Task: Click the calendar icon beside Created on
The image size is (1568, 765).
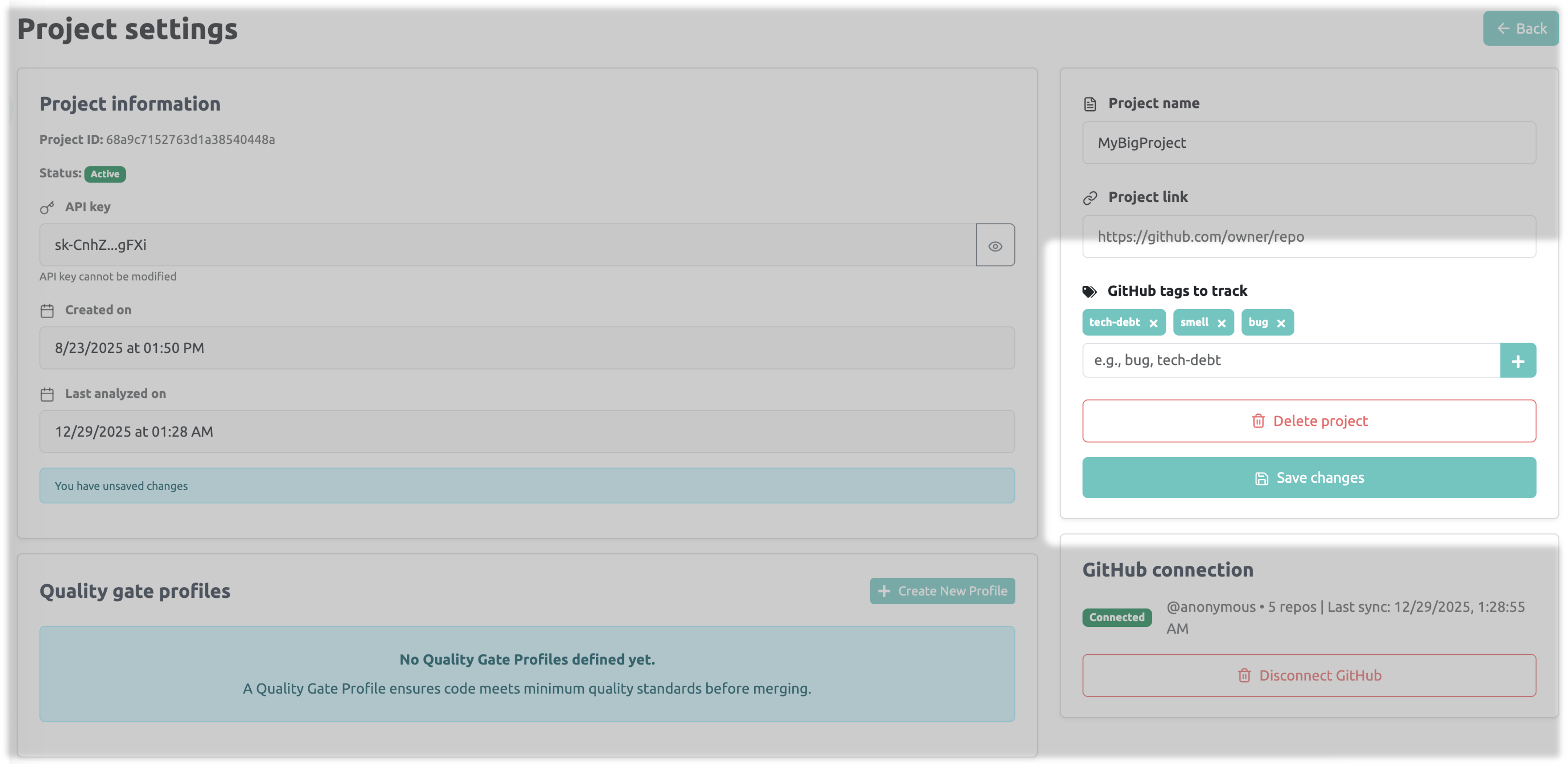Action: pyautogui.click(x=47, y=310)
